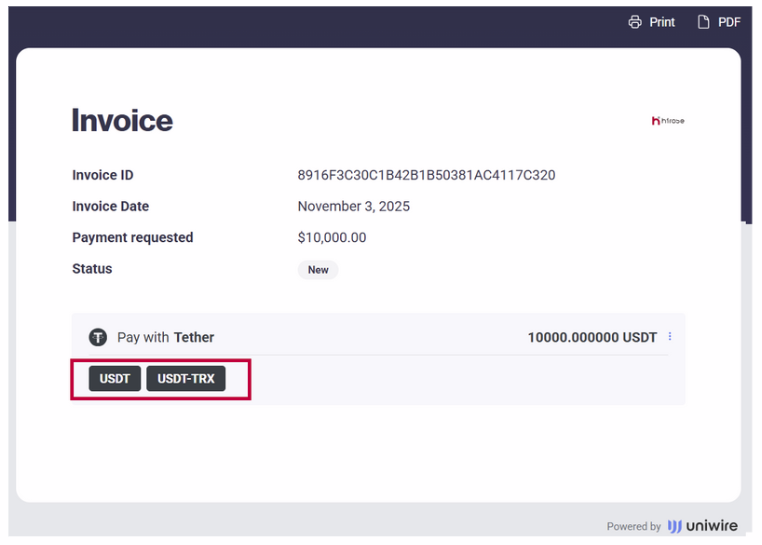Click the November 3, 2025 invoice date
The image size is (762, 545).
(353, 206)
